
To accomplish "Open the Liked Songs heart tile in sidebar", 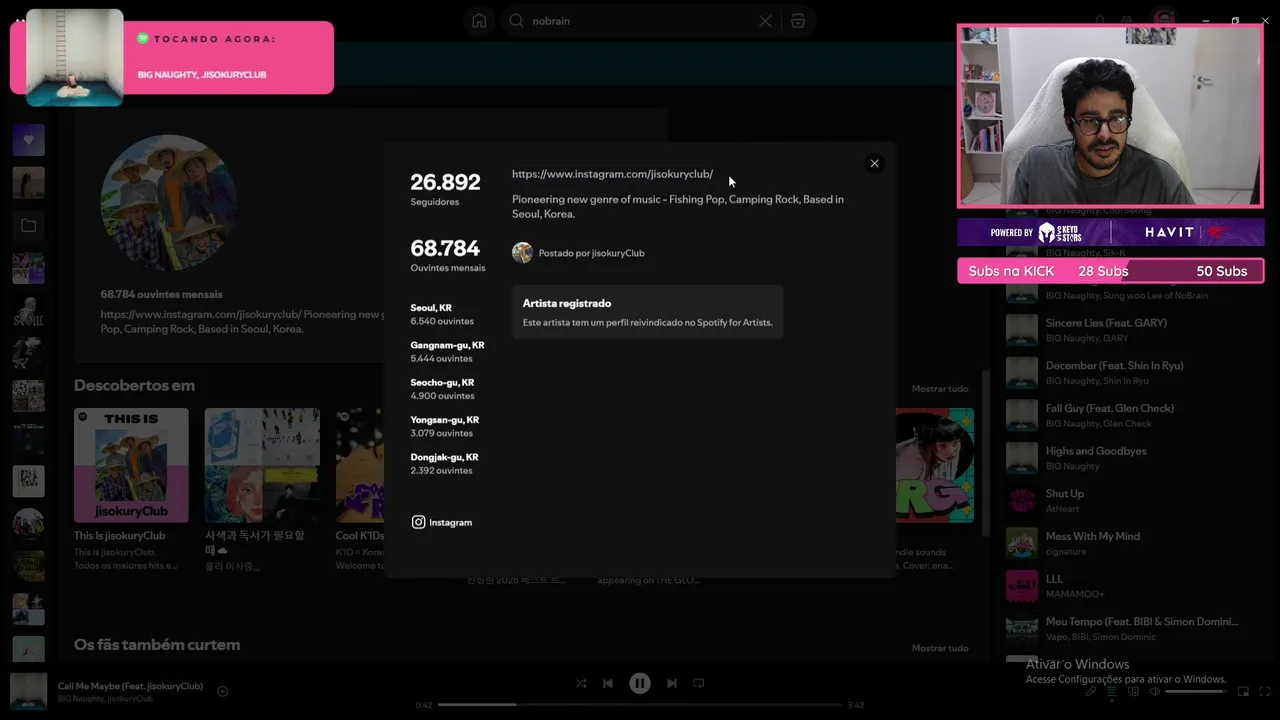I will pos(28,140).
